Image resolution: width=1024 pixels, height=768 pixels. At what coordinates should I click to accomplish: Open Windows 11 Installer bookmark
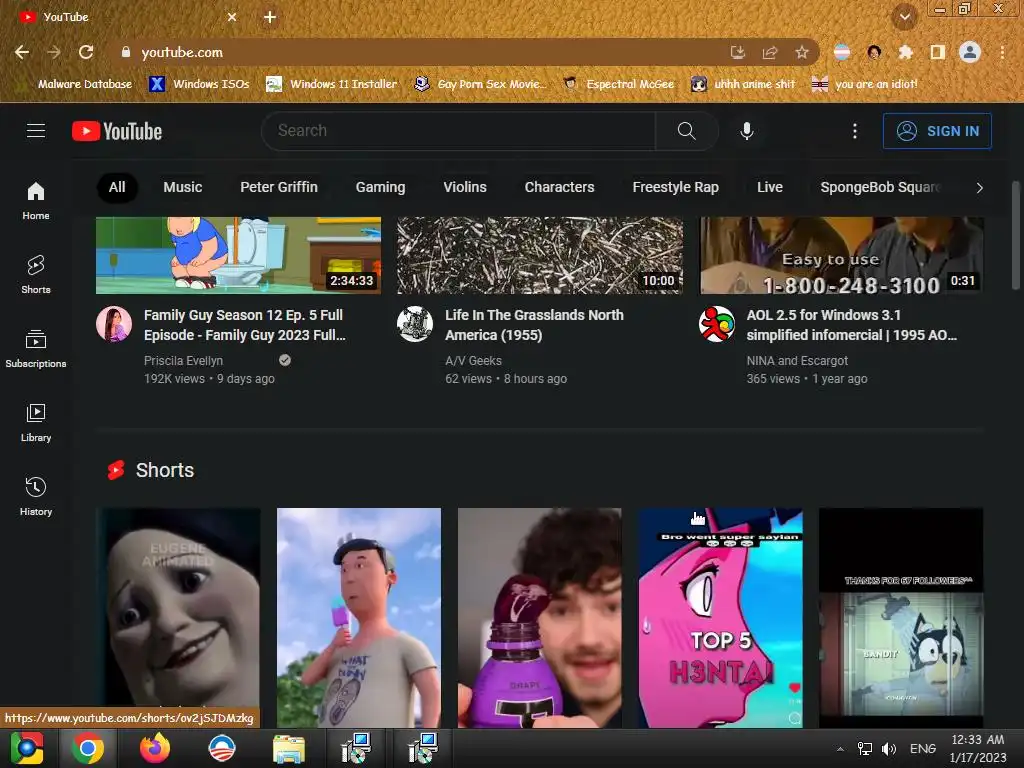332,84
